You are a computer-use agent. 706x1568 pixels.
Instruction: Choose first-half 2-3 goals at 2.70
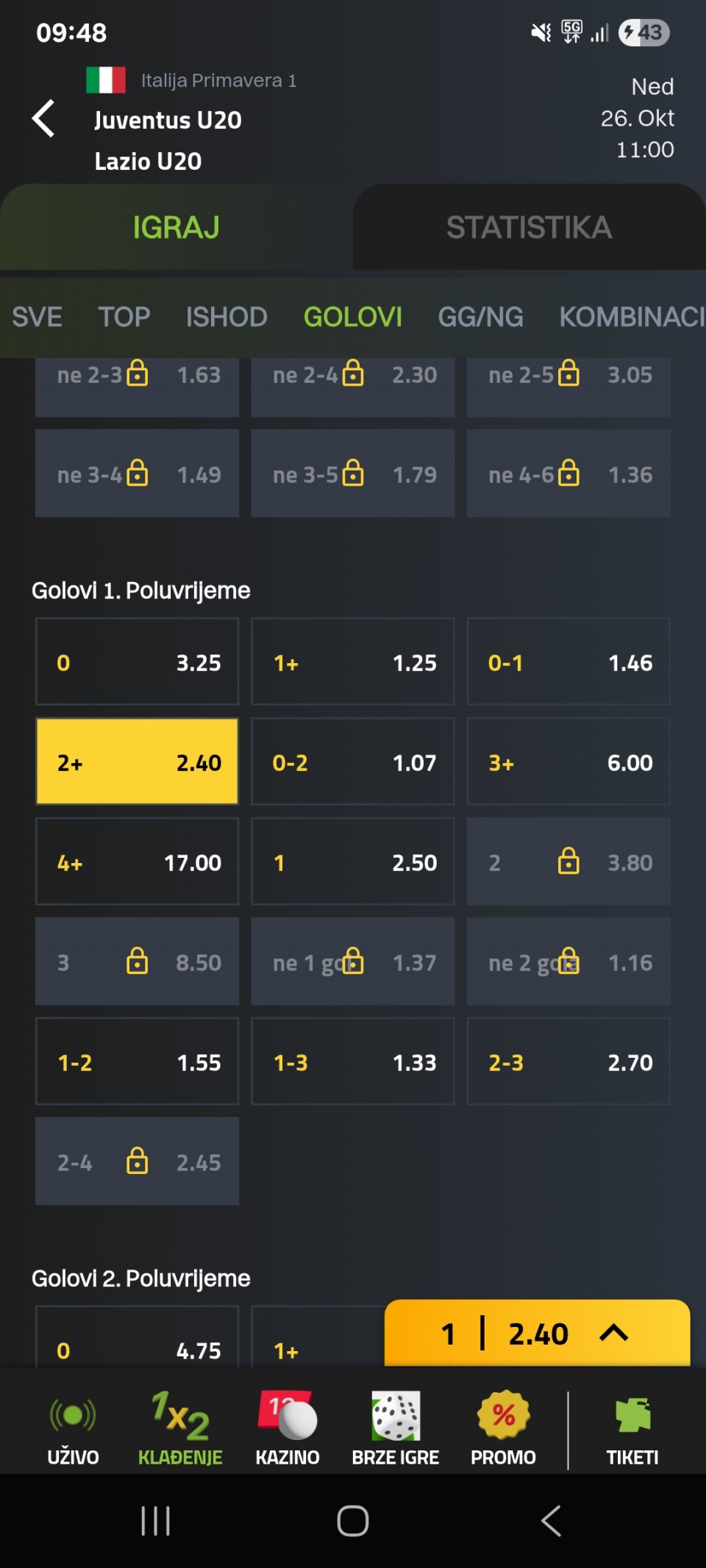click(x=568, y=1062)
